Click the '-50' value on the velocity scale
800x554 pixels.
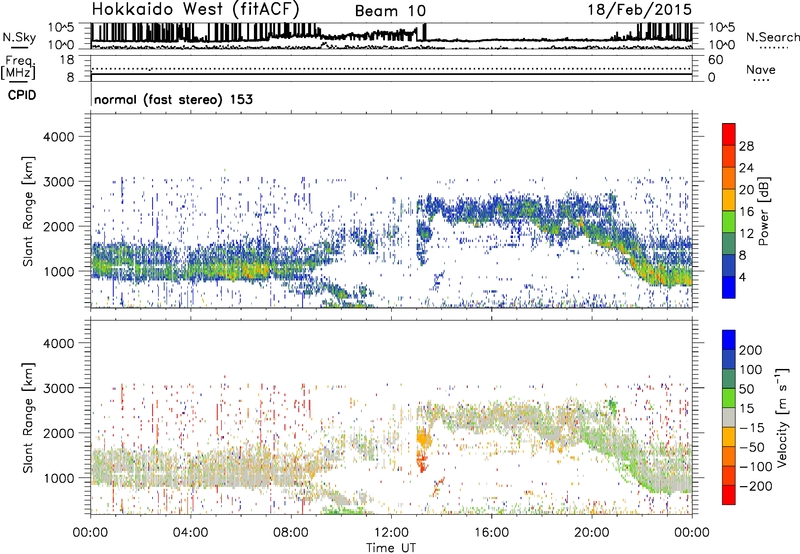point(752,447)
